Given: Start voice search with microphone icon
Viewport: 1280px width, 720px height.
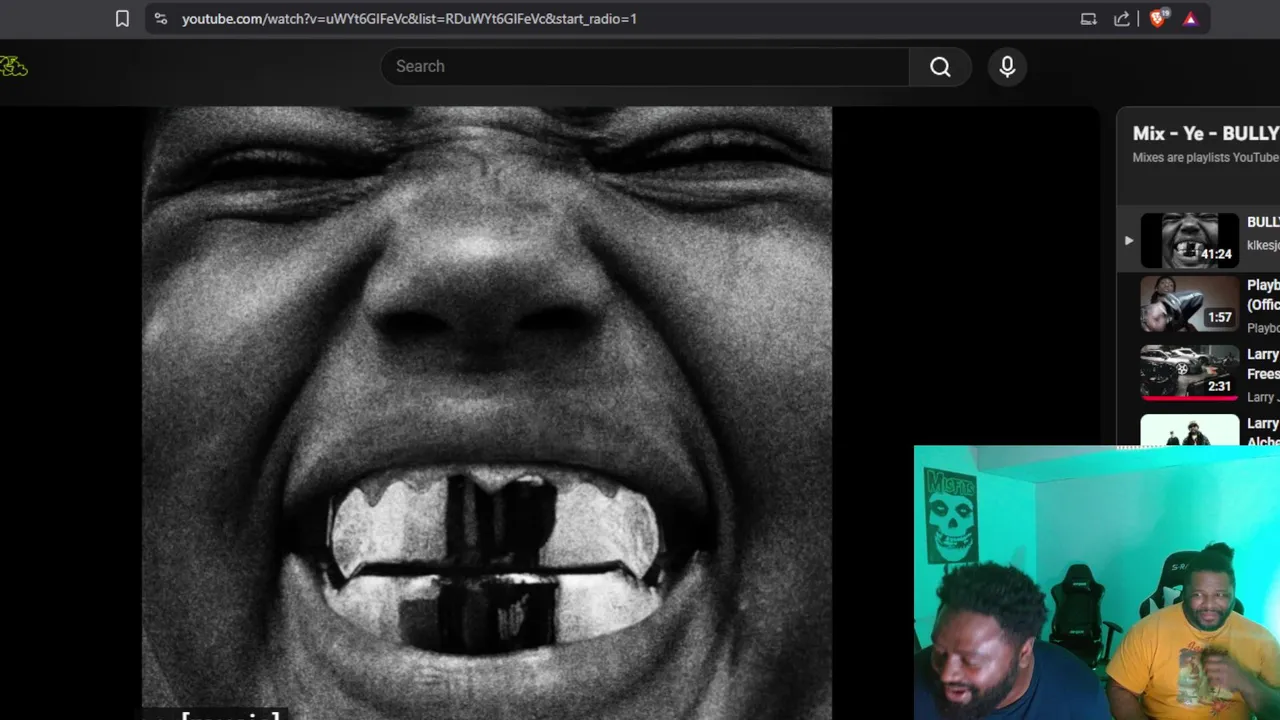Looking at the screenshot, I should (1007, 66).
